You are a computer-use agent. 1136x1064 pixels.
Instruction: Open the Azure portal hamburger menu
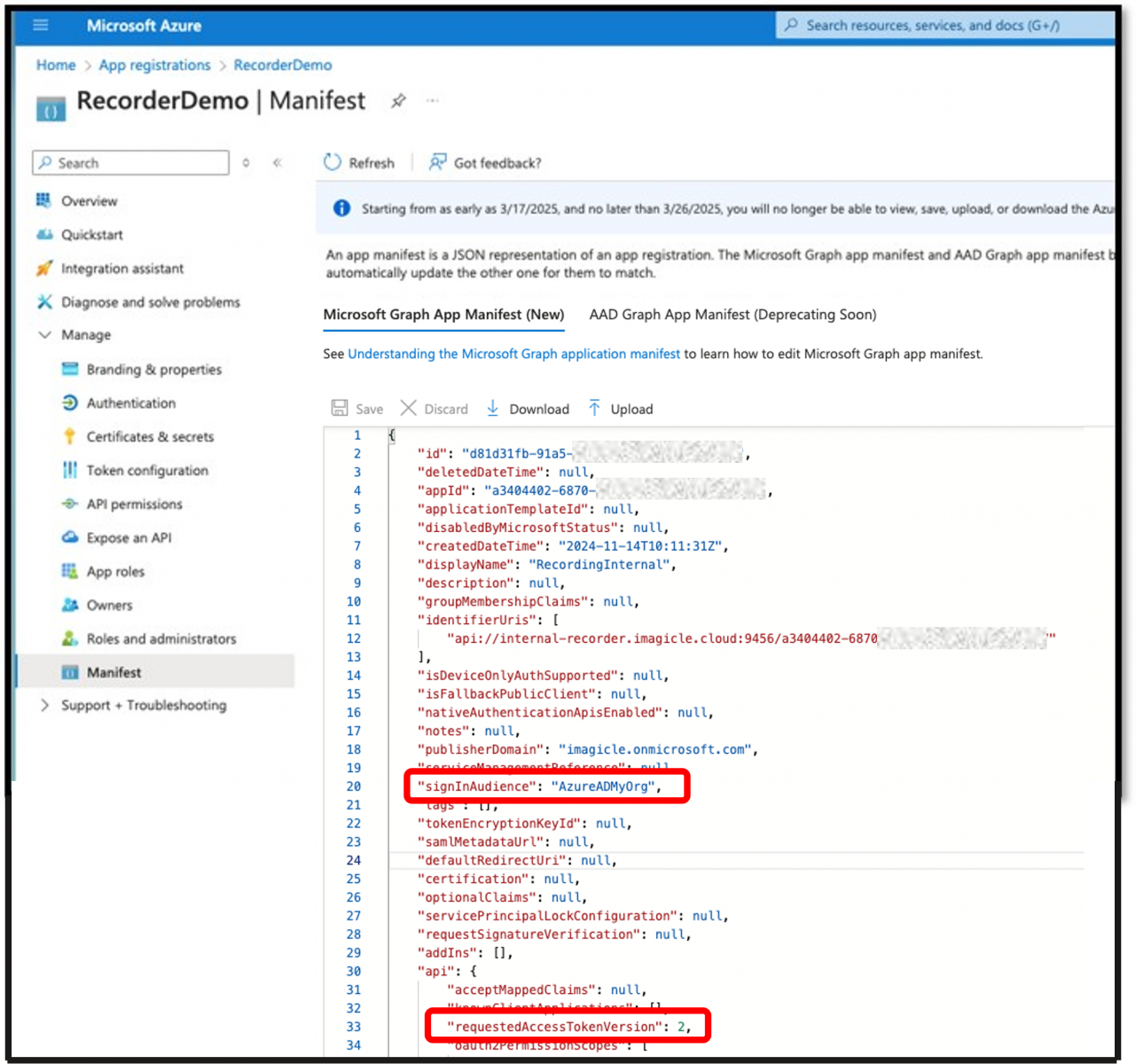(41, 25)
